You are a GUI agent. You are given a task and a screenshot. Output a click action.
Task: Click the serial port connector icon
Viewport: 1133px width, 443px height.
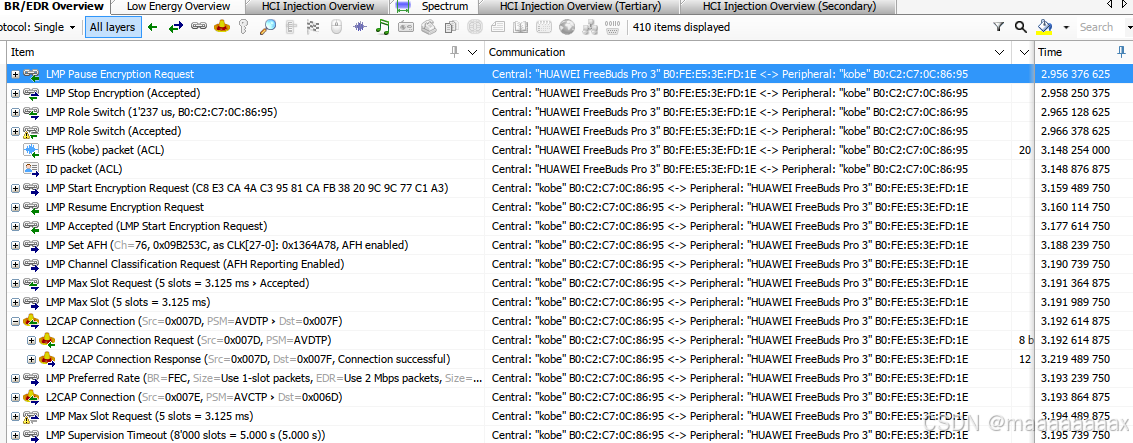[613, 27]
